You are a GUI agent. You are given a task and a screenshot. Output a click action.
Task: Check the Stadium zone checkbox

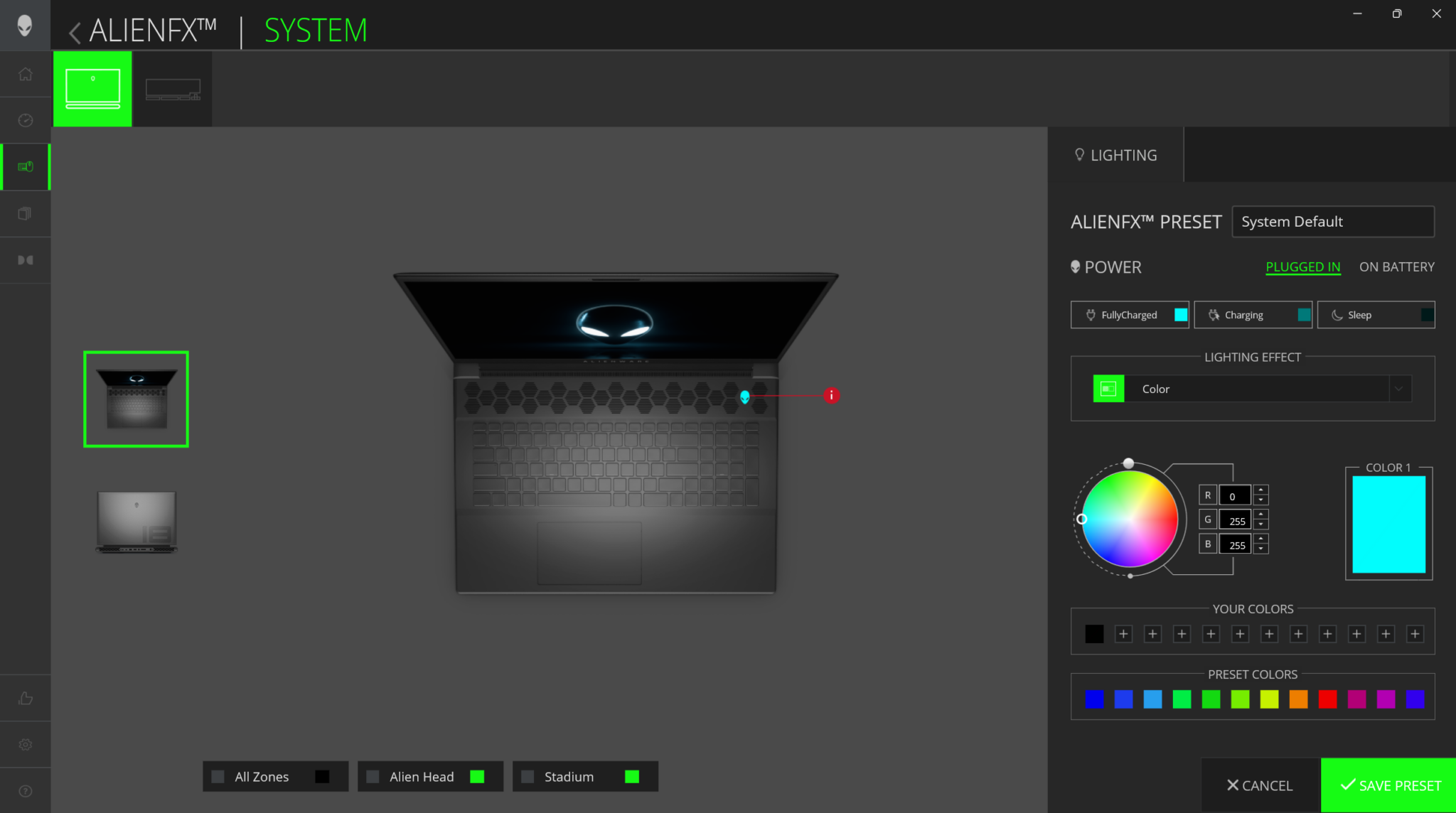528,777
